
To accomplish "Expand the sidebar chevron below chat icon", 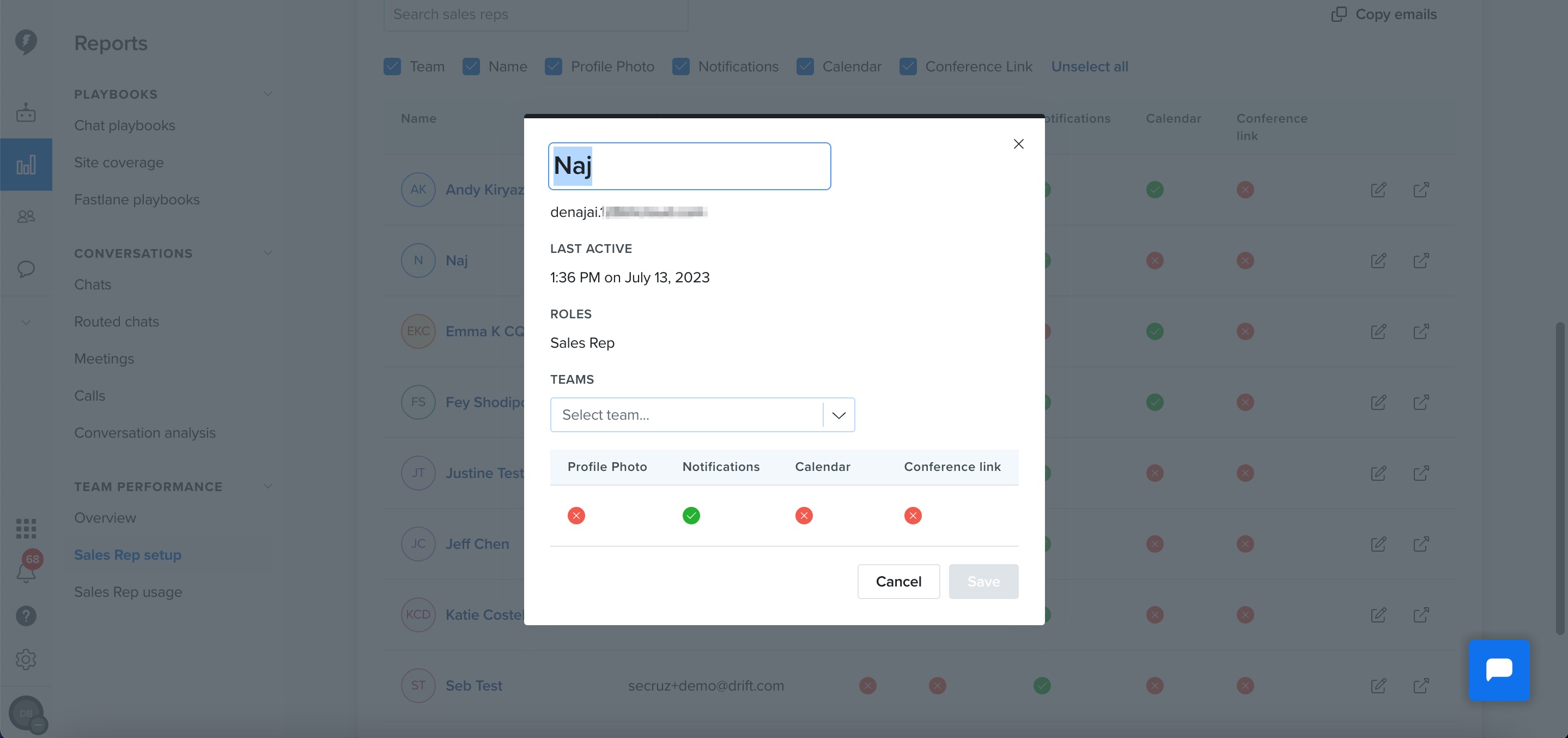I will click(26, 322).
